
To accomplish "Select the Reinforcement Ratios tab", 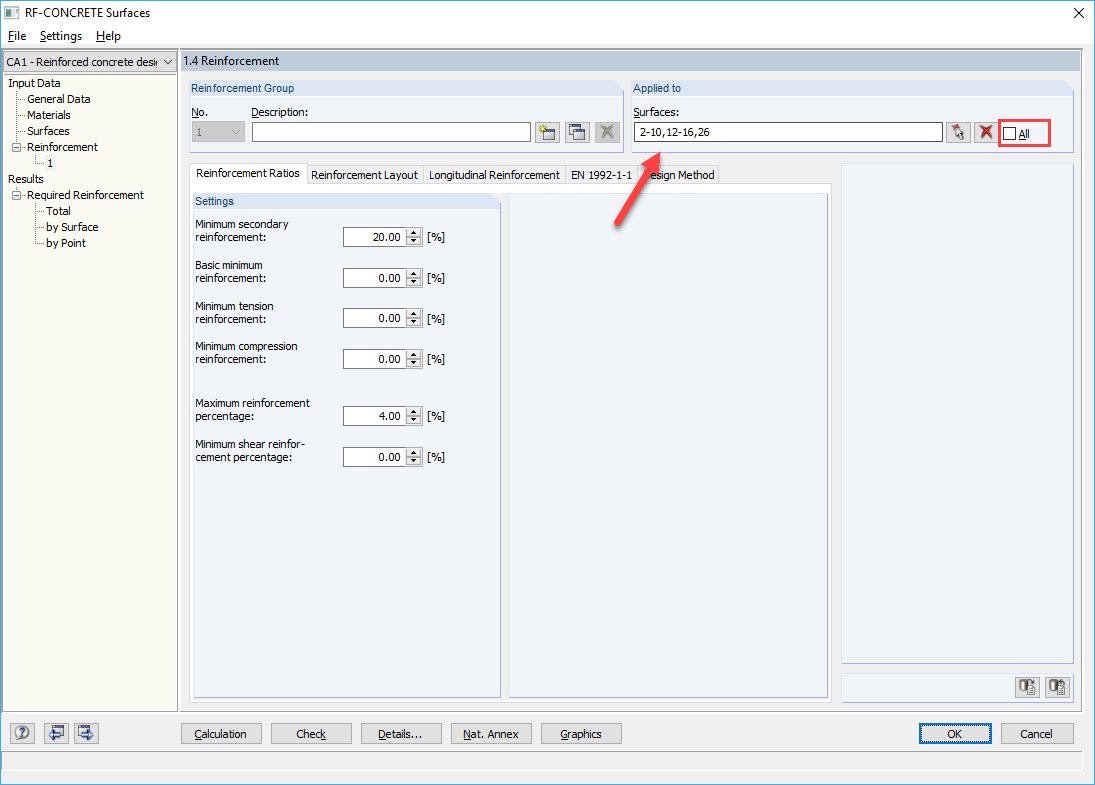I will (x=248, y=173).
